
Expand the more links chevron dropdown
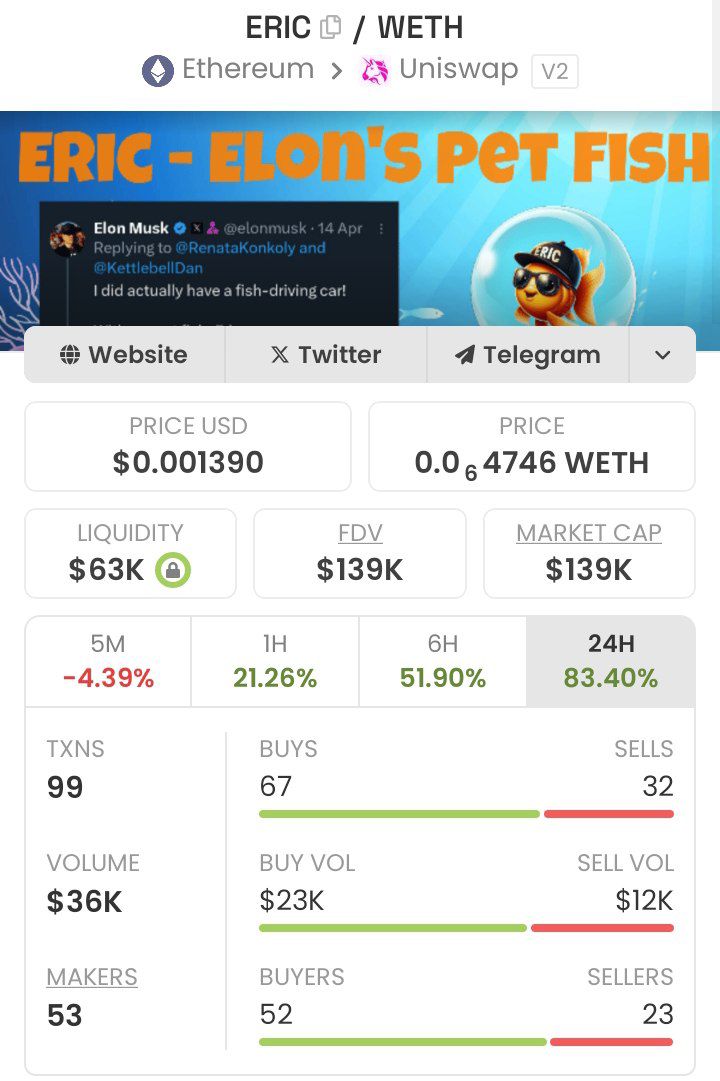point(662,355)
